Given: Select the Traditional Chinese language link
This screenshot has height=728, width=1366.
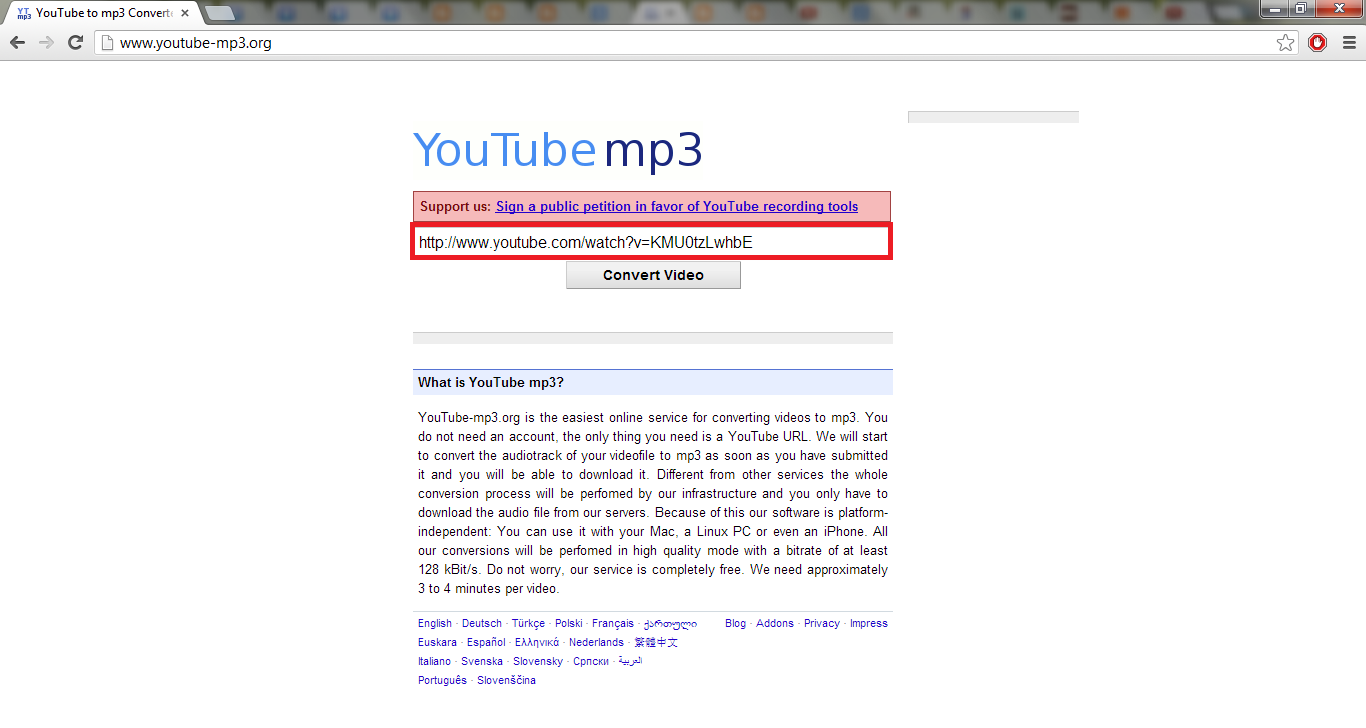Looking at the screenshot, I should [656, 643].
